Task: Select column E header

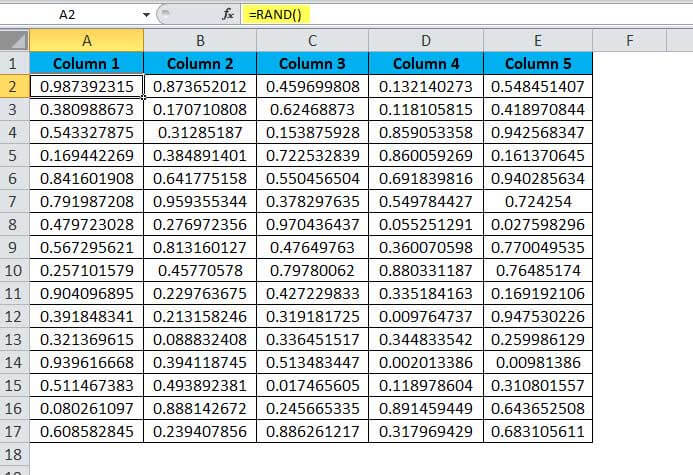Action: coord(538,41)
